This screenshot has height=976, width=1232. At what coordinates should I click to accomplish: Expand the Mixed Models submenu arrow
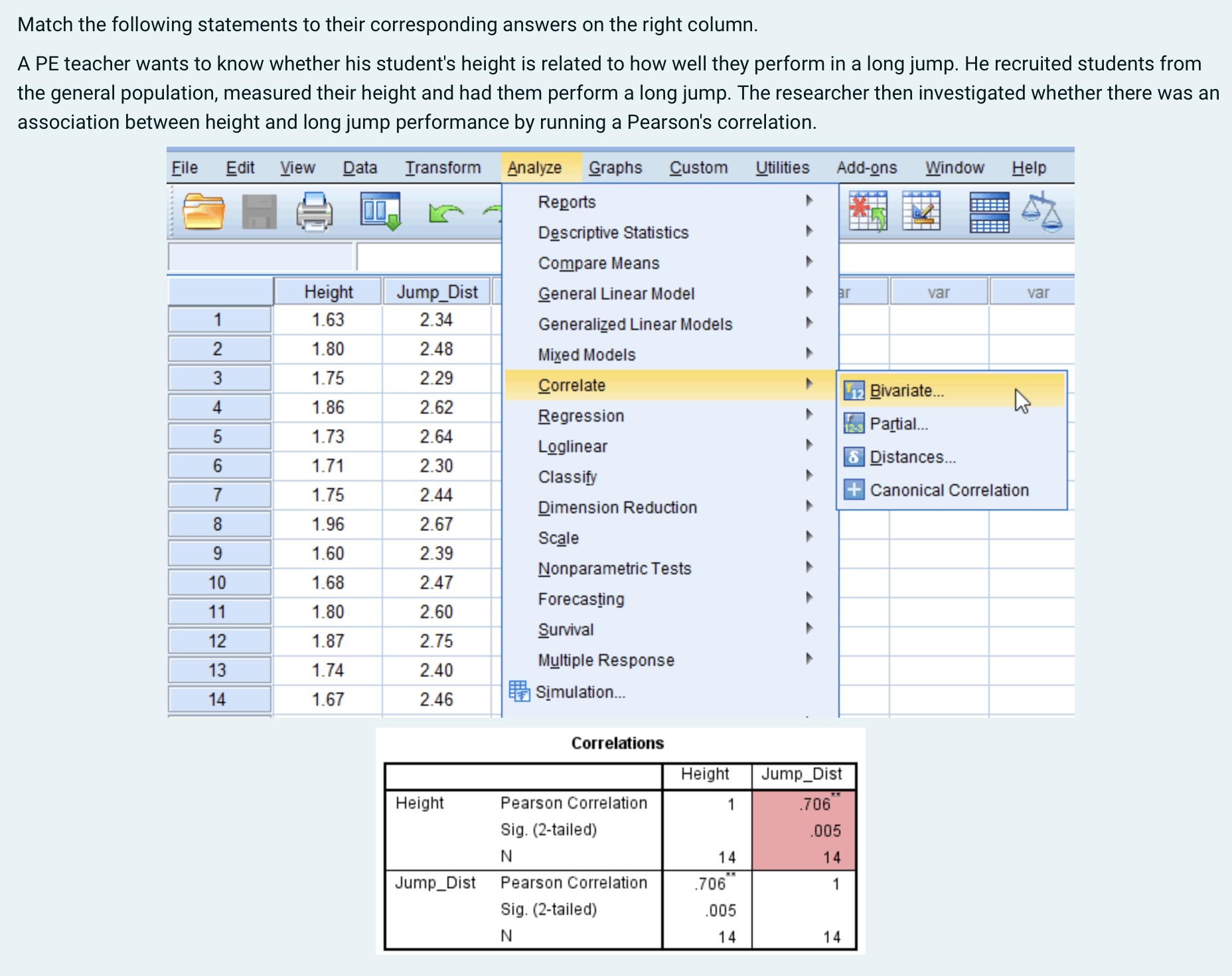pos(809,353)
